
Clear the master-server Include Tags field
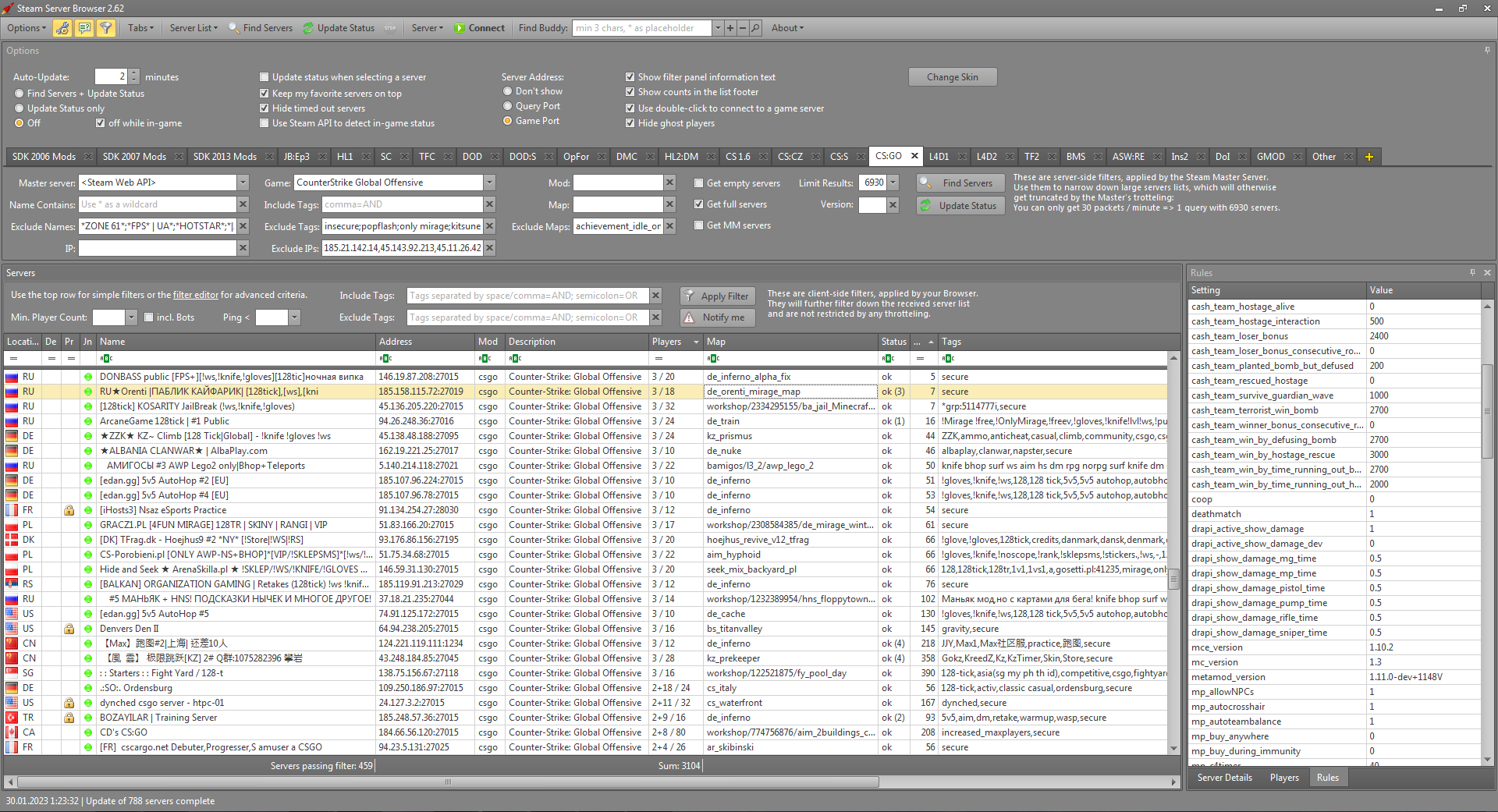(x=489, y=204)
